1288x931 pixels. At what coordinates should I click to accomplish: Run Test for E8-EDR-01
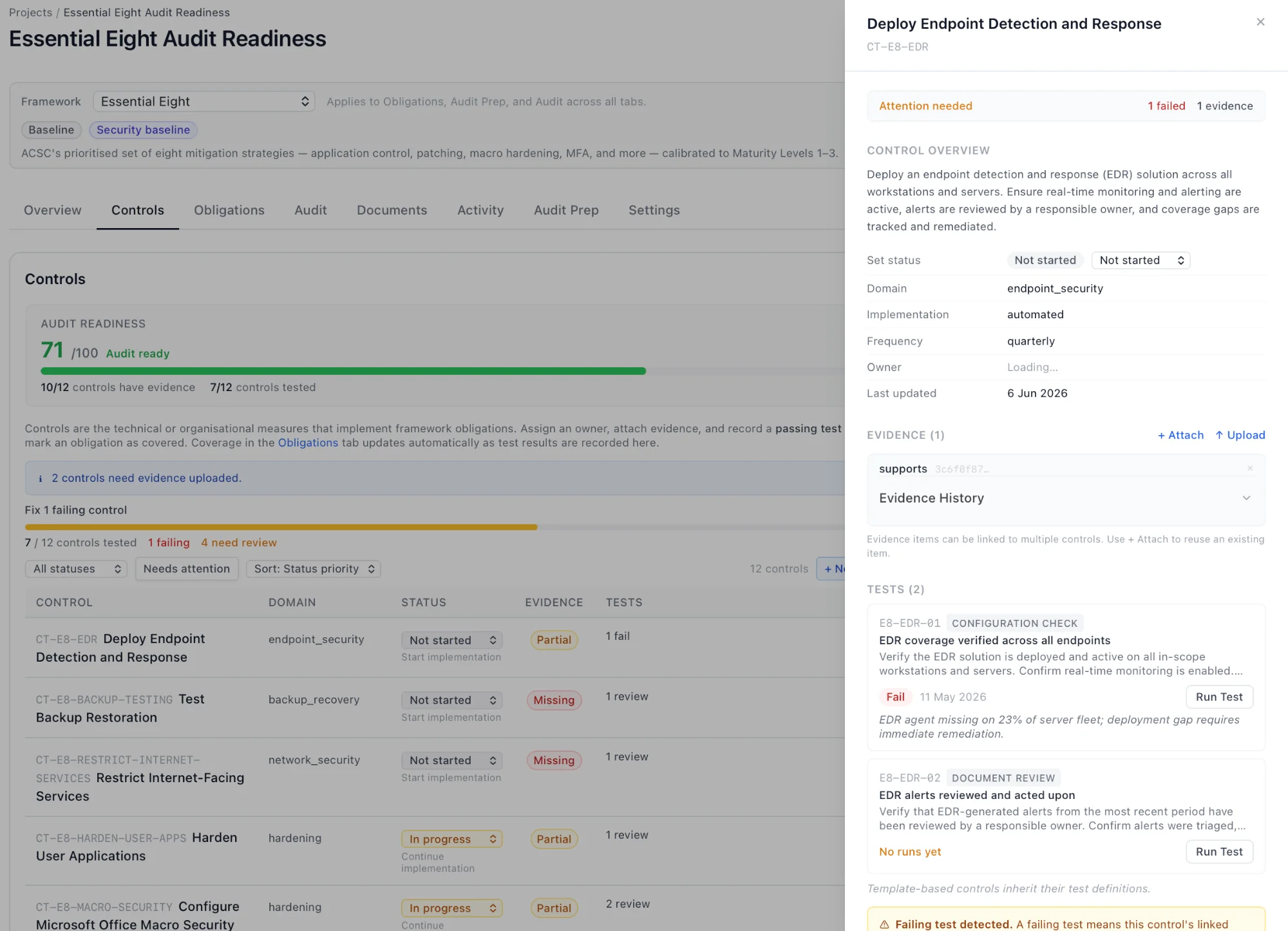click(1219, 696)
